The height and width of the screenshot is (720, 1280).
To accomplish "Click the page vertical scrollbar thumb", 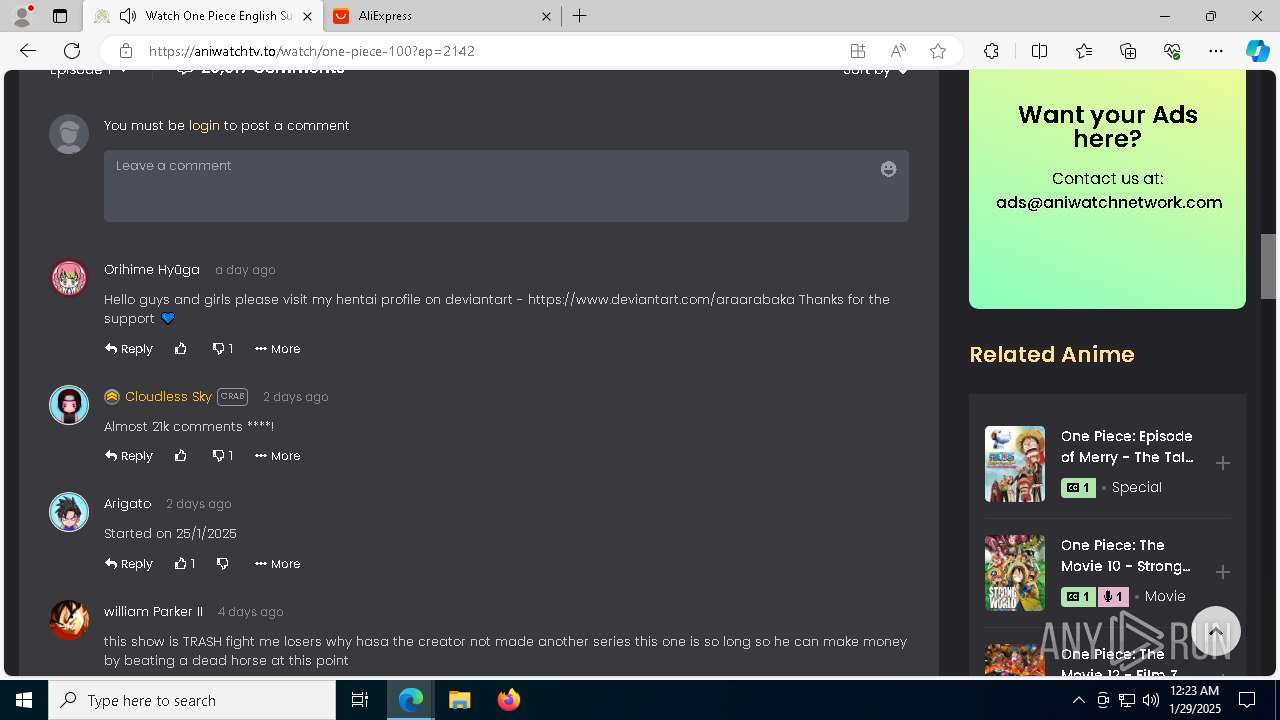I will [1268, 265].
